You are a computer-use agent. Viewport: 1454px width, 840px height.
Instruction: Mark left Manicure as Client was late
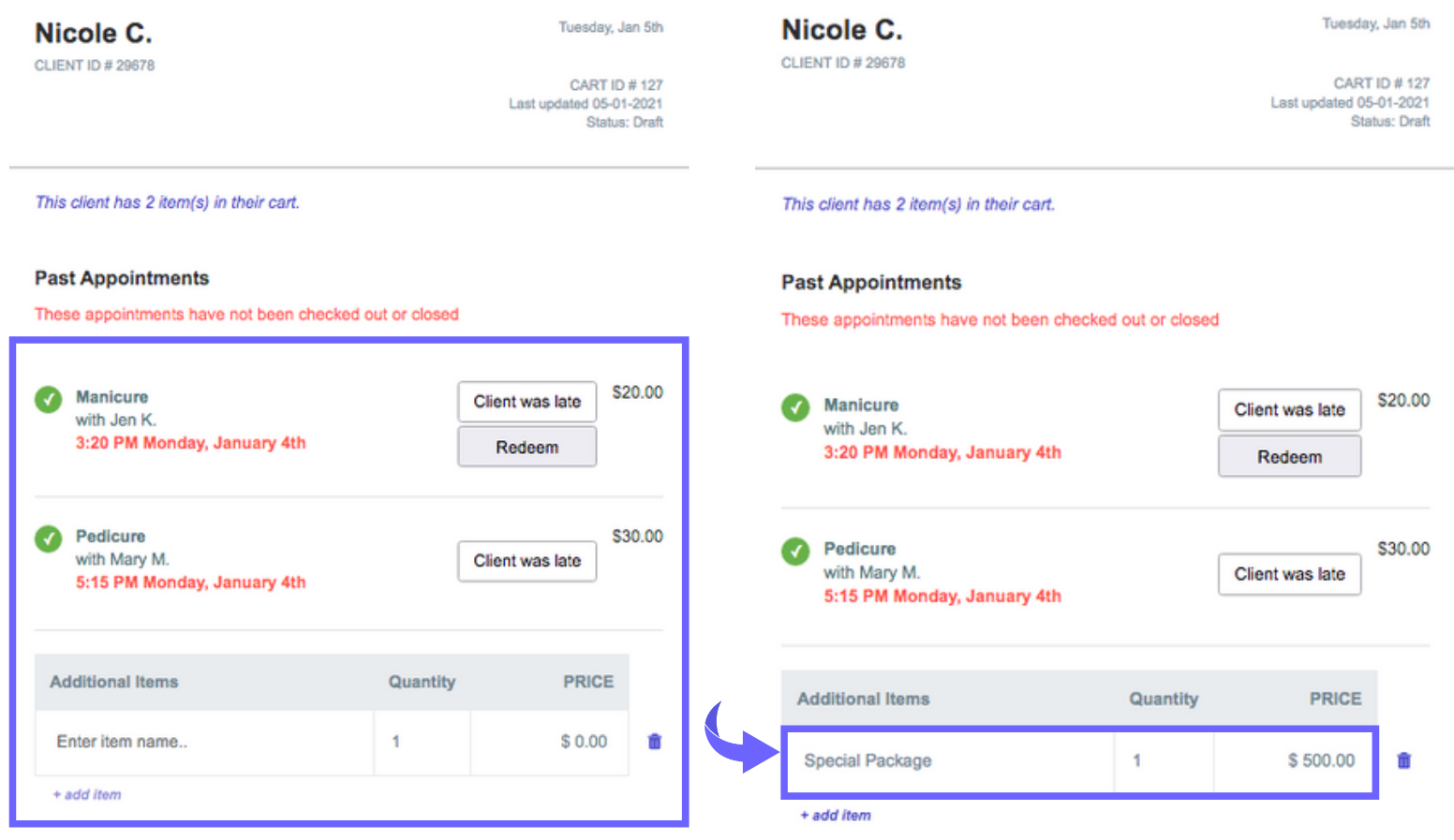pos(527,402)
